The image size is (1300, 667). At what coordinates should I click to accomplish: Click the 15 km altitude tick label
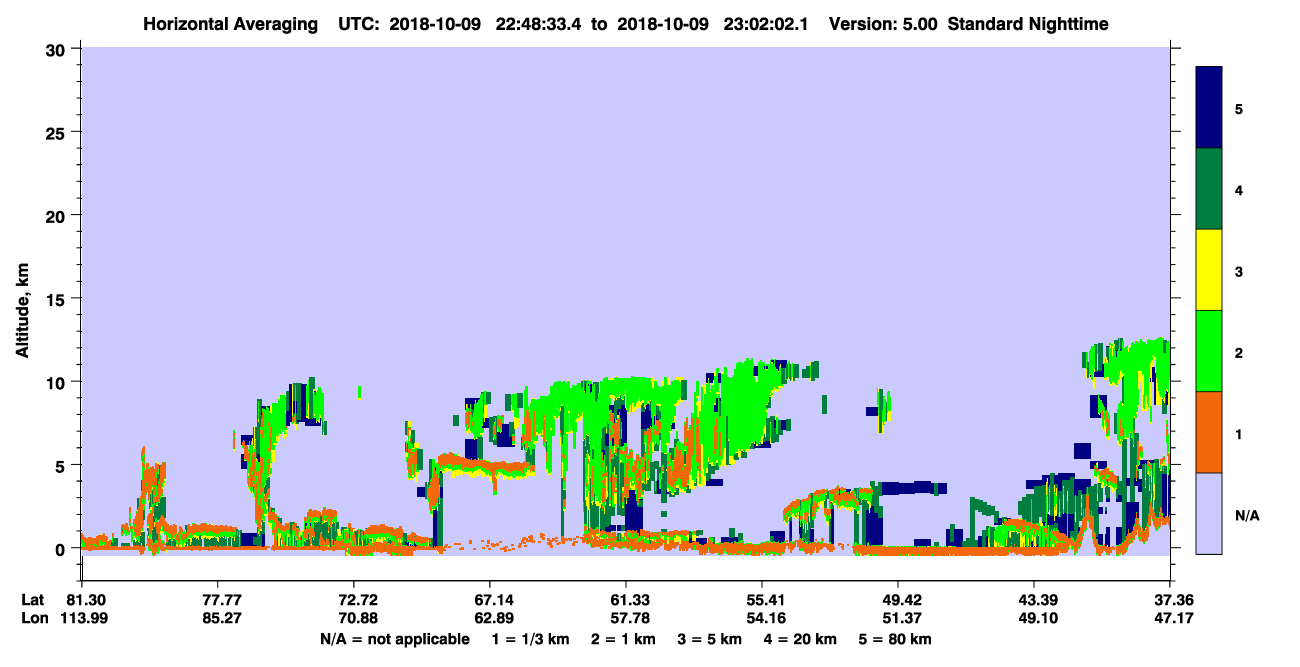pos(58,299)
